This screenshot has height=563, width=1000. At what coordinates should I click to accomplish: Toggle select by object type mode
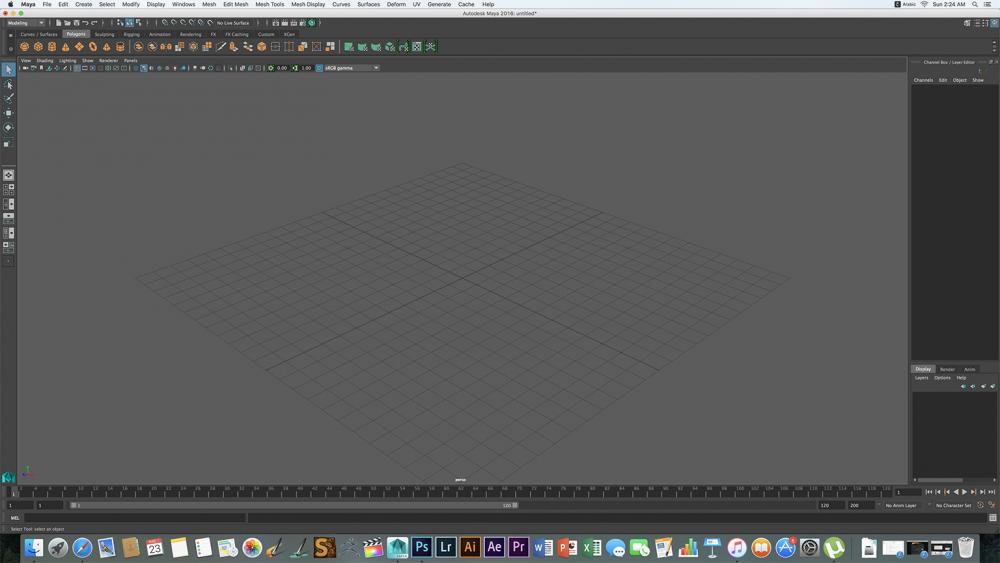tap(129, 23)
